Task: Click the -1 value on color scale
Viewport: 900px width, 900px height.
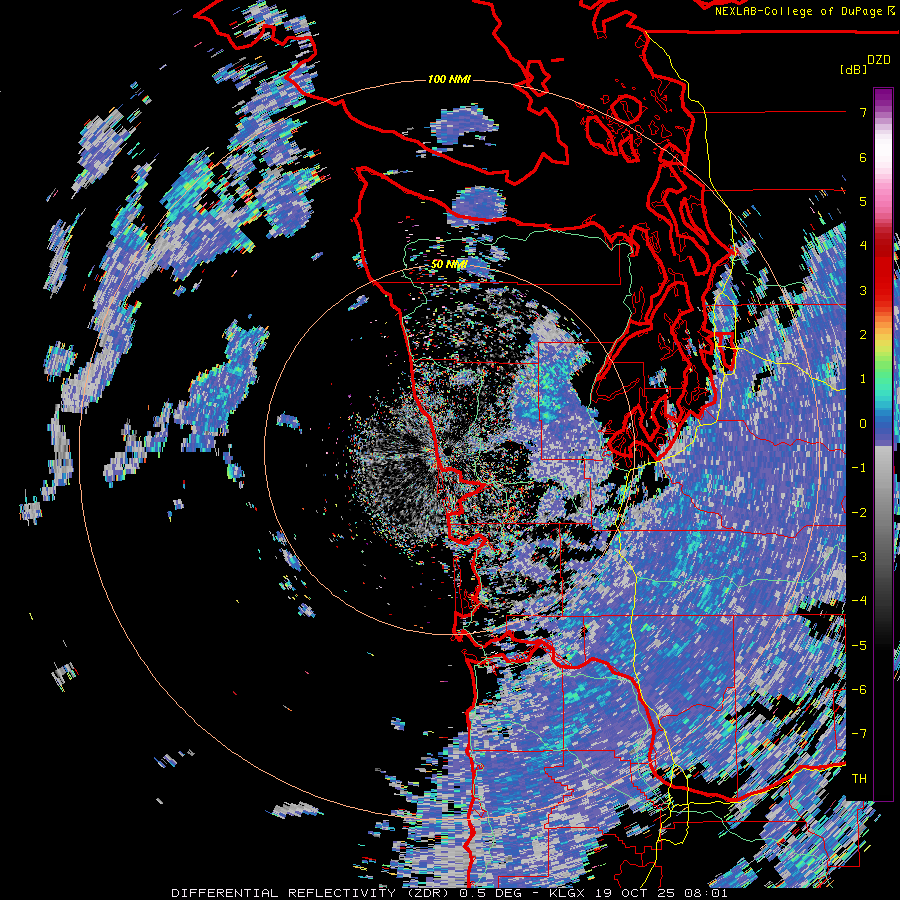Action: coord(859,468)
